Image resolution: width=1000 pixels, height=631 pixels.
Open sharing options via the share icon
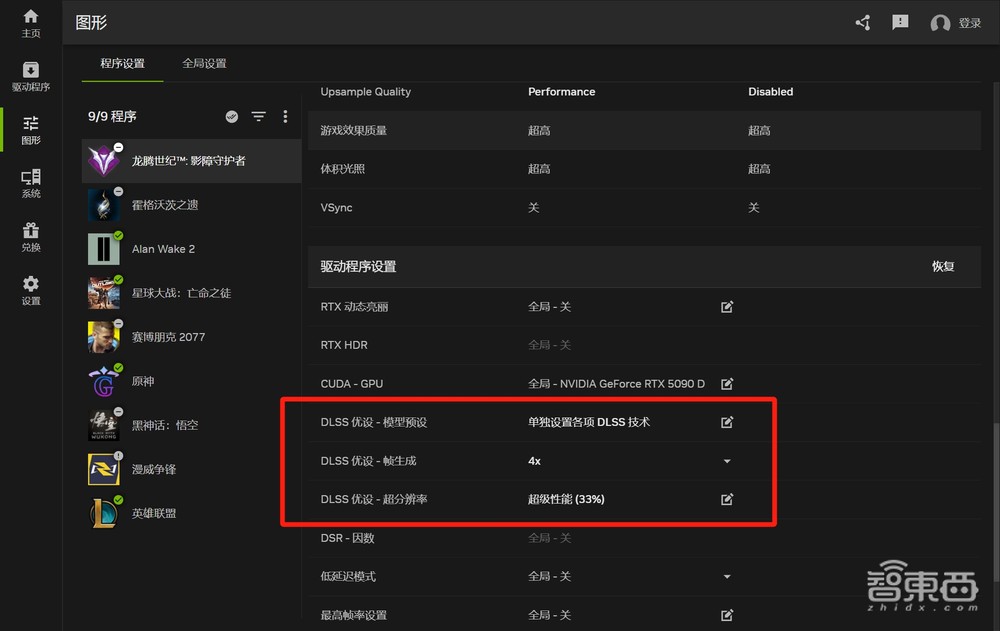pos(862,22)
